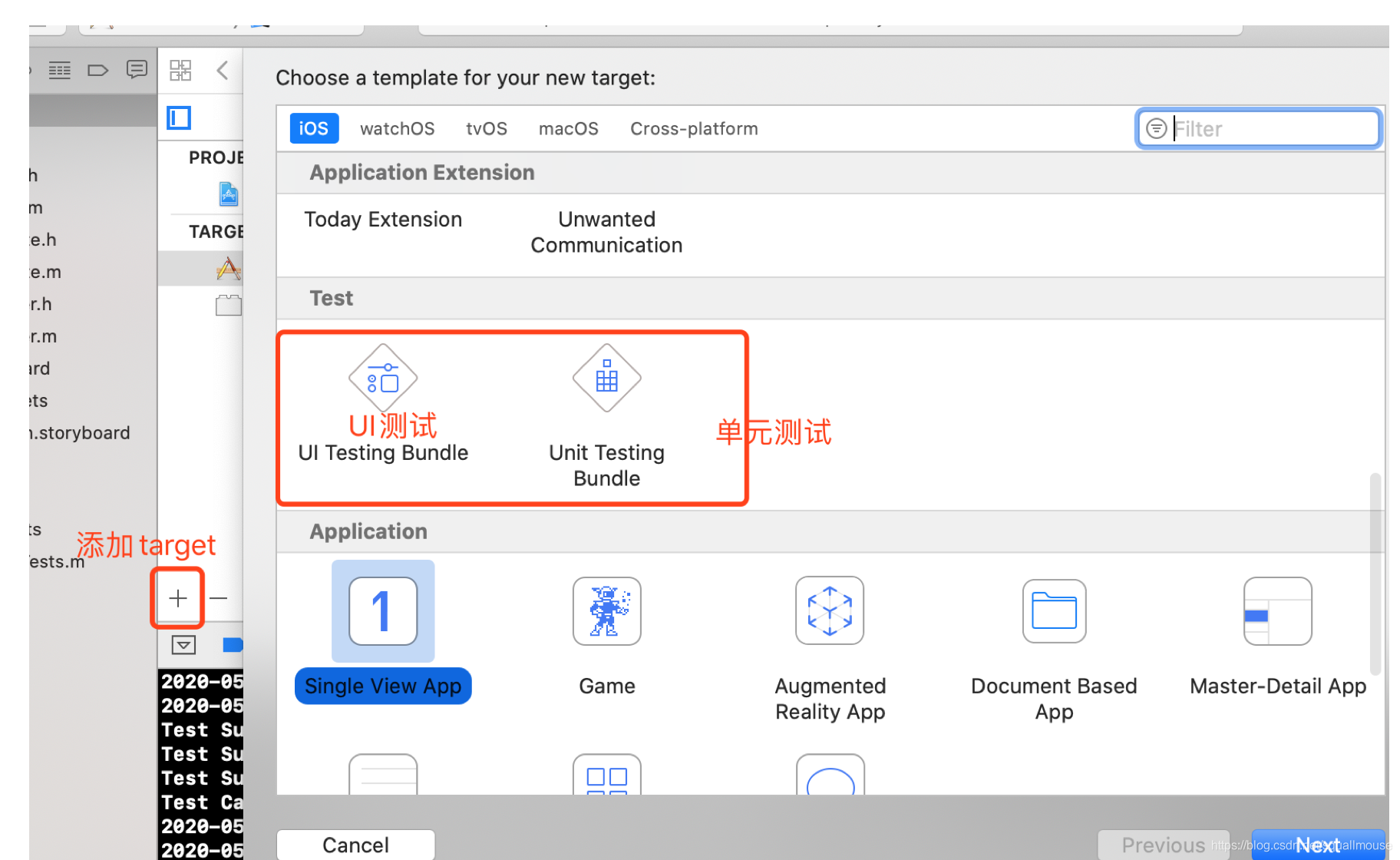Screen dimensions: 1400x860
Task: Pick the Document Based App icon
Action: click(1054, 611)
